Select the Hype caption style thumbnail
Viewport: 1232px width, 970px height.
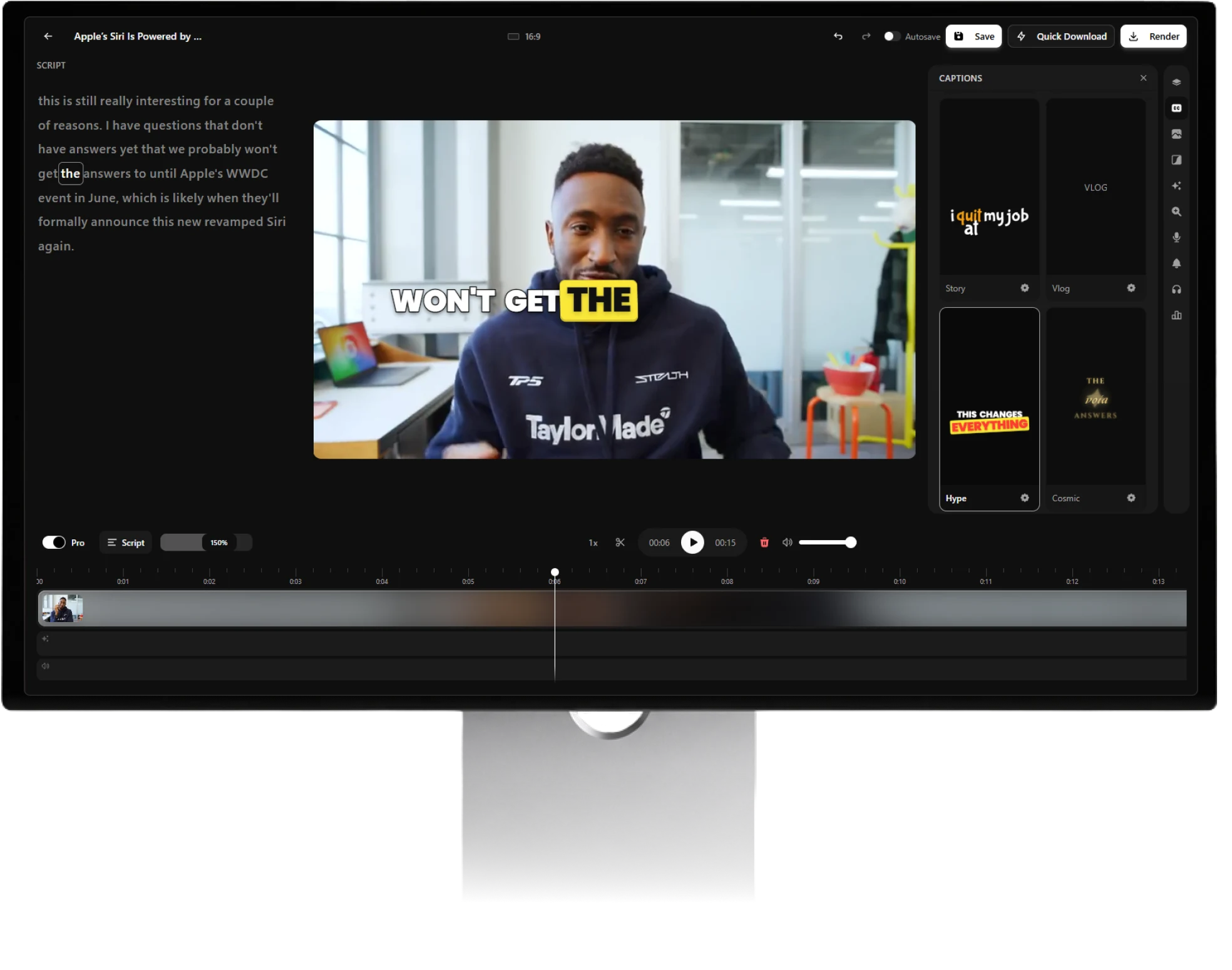tap(989, 397)
